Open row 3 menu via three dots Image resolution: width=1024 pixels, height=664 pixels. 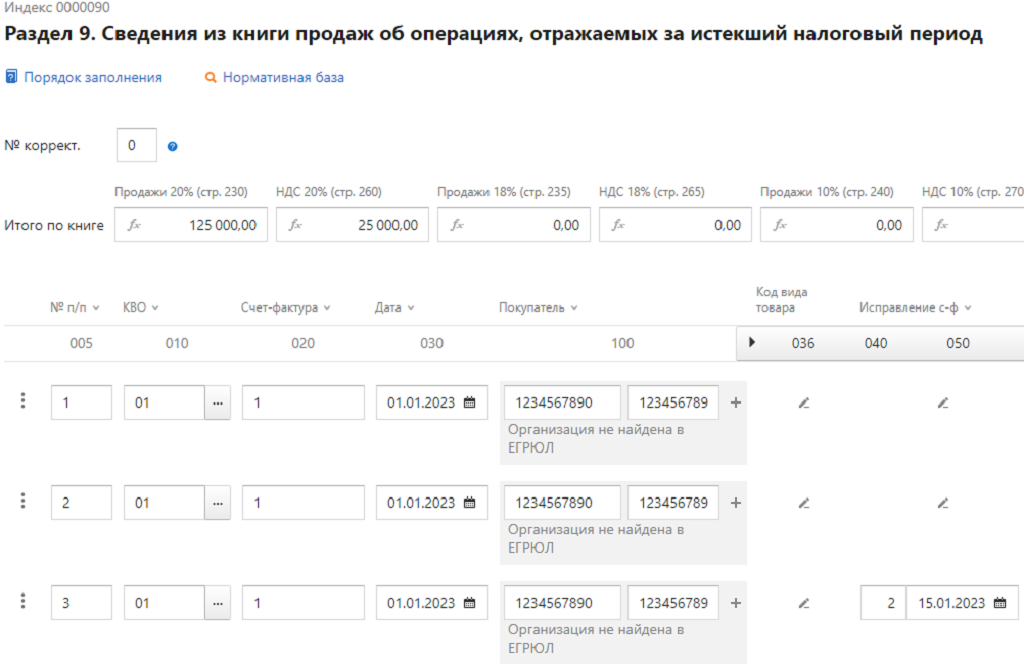tap(23, 601)
